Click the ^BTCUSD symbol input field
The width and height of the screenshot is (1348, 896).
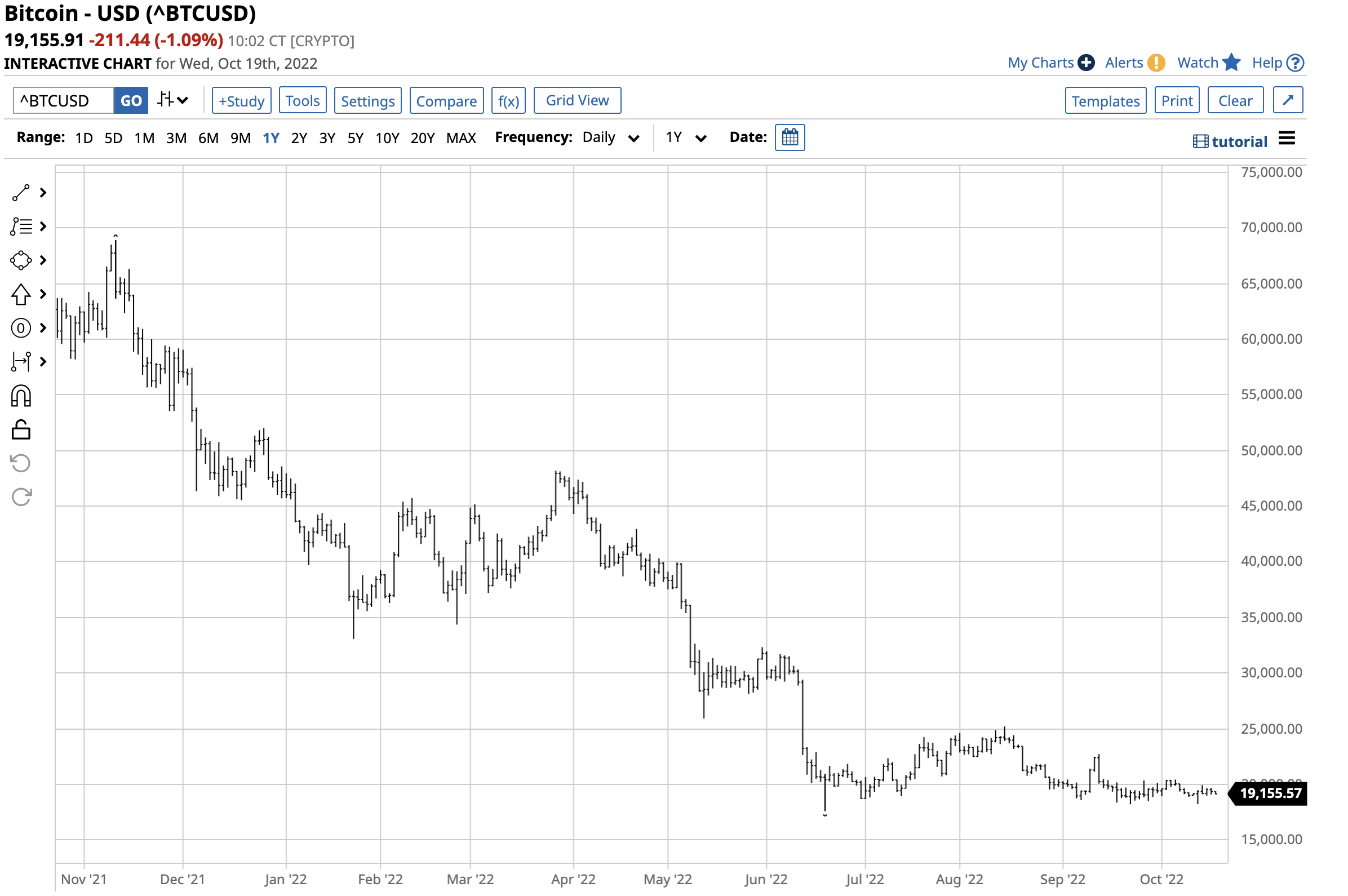(x=63, y=100)
